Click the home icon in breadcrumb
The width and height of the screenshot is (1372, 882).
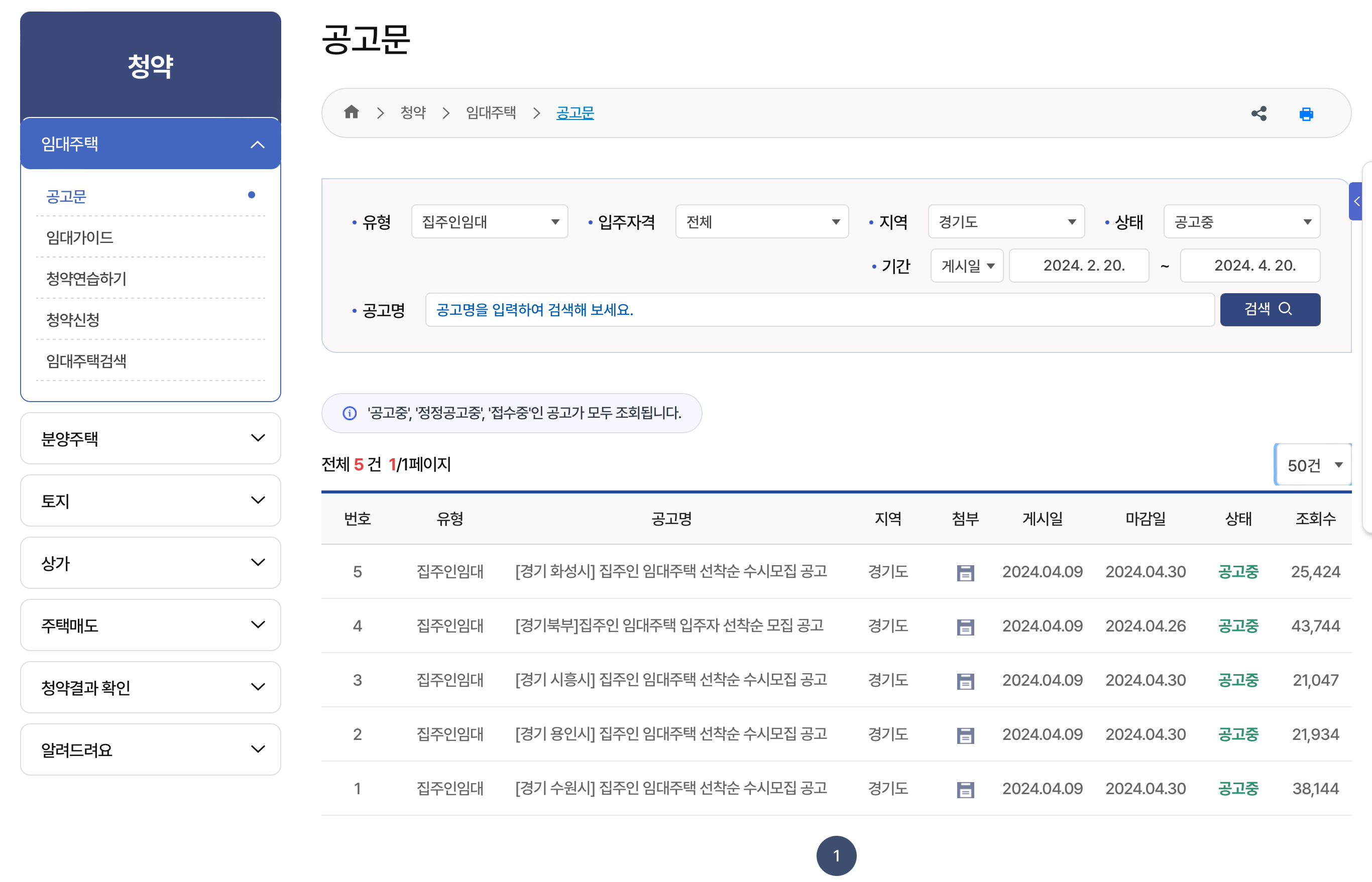pyautogui.click(x=351, y=112)
